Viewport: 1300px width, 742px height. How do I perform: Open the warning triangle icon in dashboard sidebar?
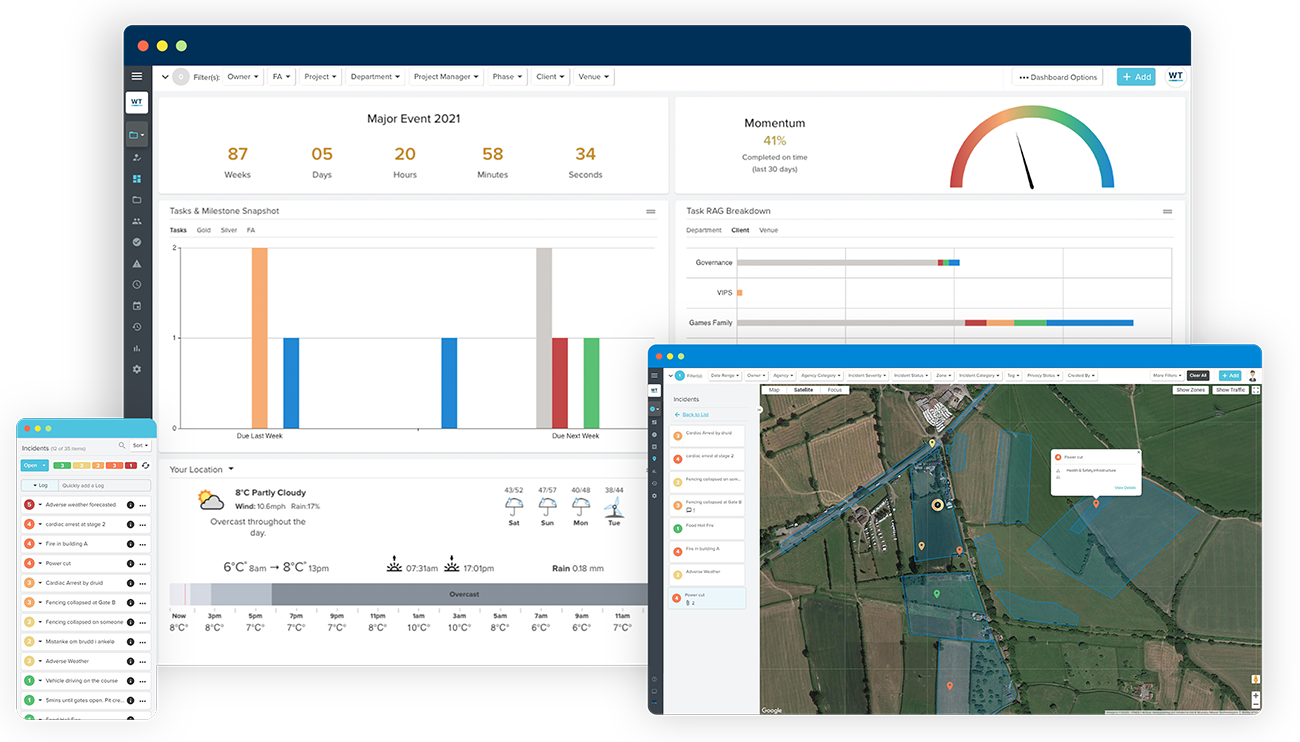(x=137, y=264)
